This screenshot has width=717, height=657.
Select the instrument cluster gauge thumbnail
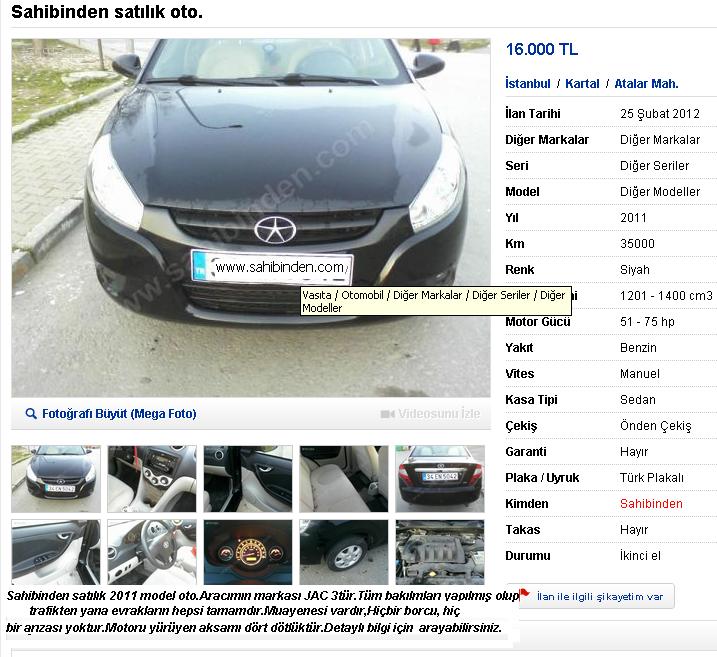pos(248,552)
